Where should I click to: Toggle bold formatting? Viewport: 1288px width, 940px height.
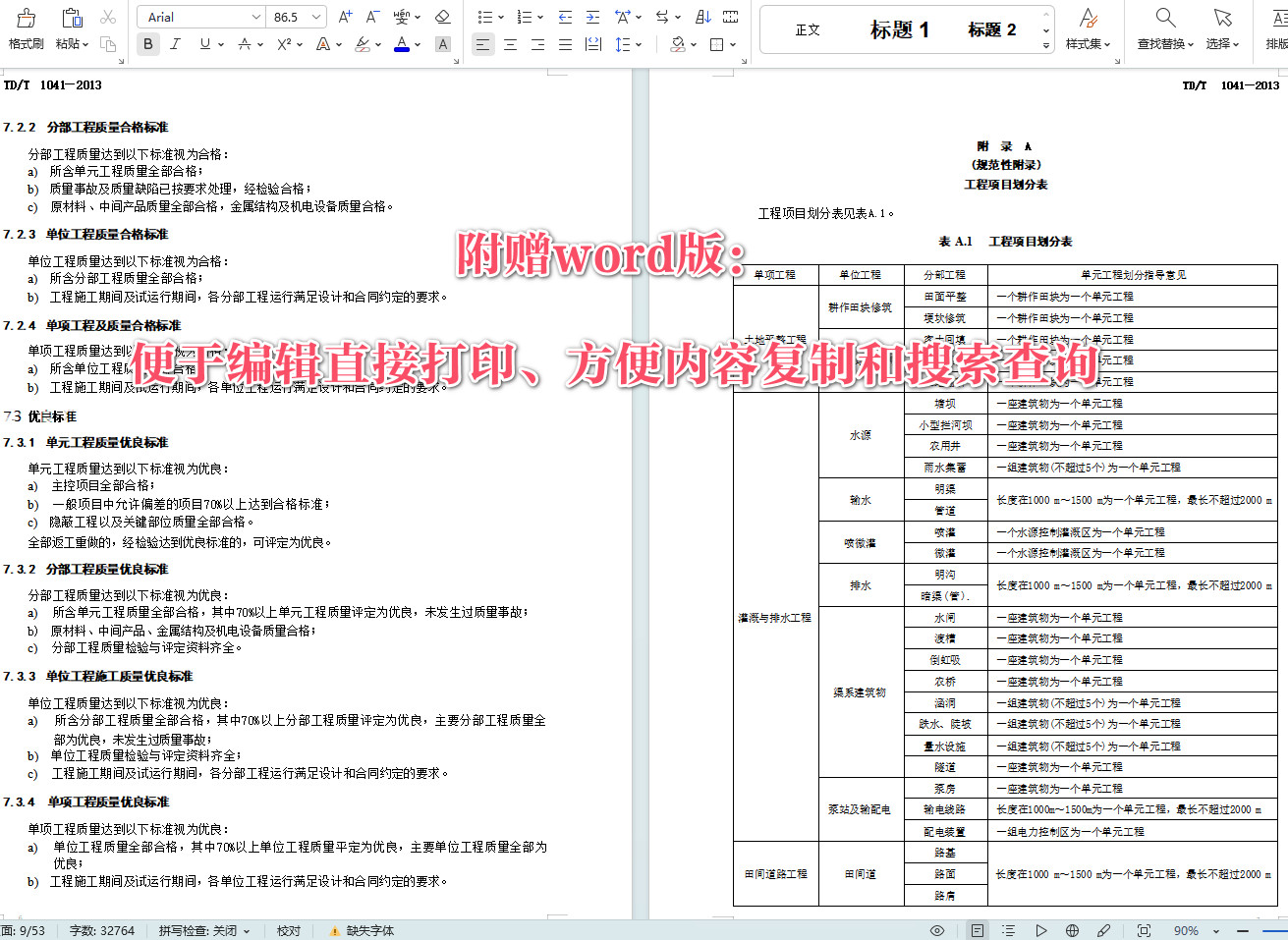(147, 44)
